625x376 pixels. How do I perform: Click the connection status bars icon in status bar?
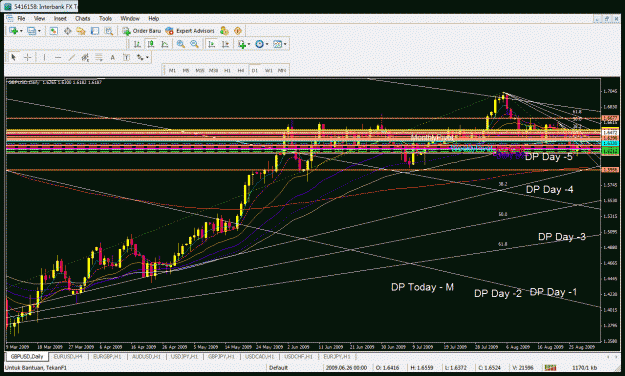551,368
